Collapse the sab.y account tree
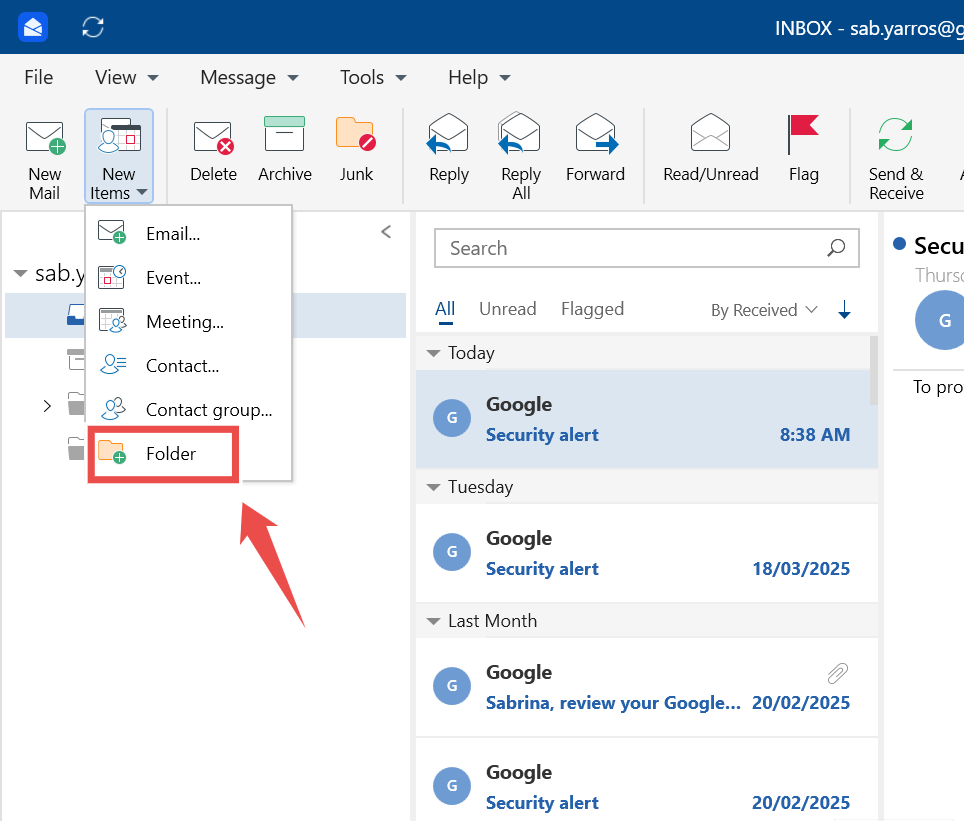 (20, 273)
